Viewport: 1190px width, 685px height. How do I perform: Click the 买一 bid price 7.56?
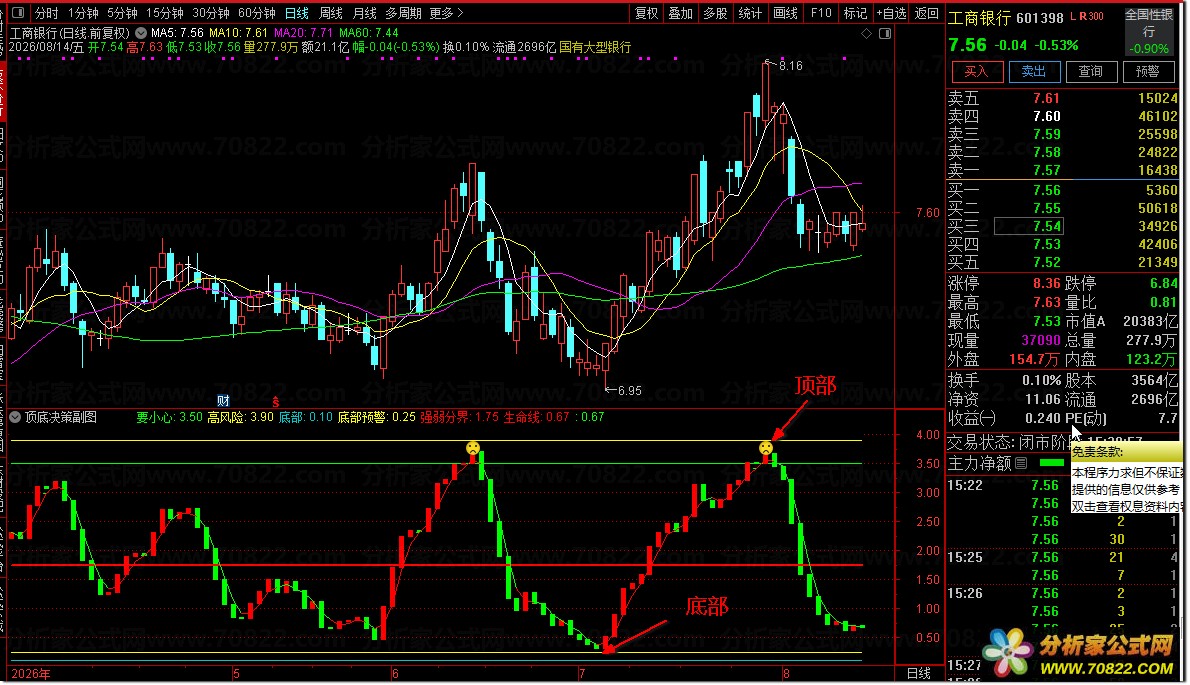click(1047, 190)
